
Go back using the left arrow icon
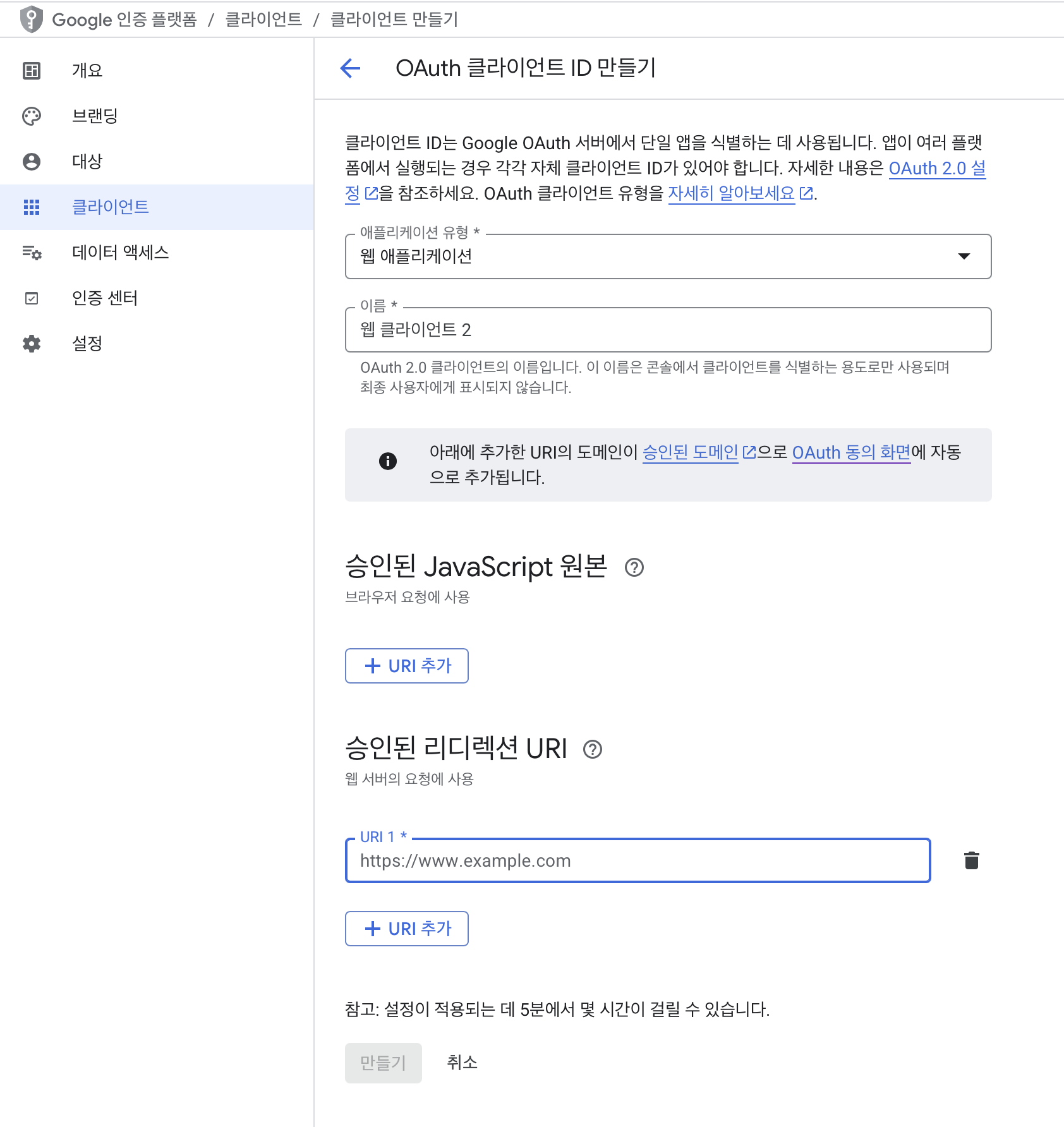[350, 68]
